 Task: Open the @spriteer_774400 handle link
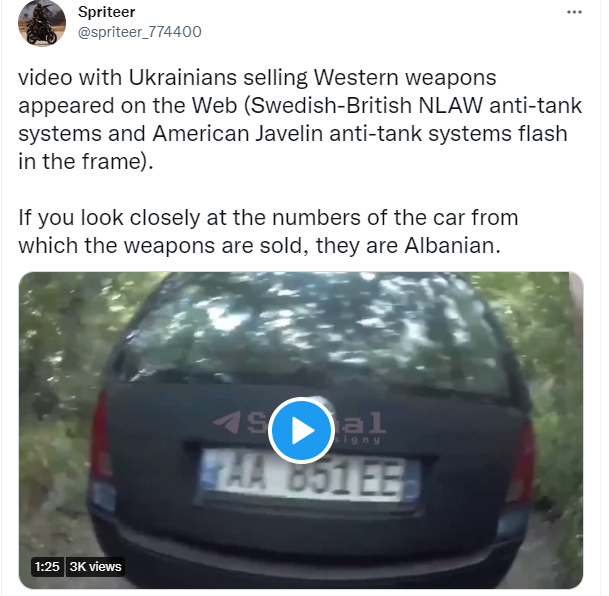tap(140, 32)
